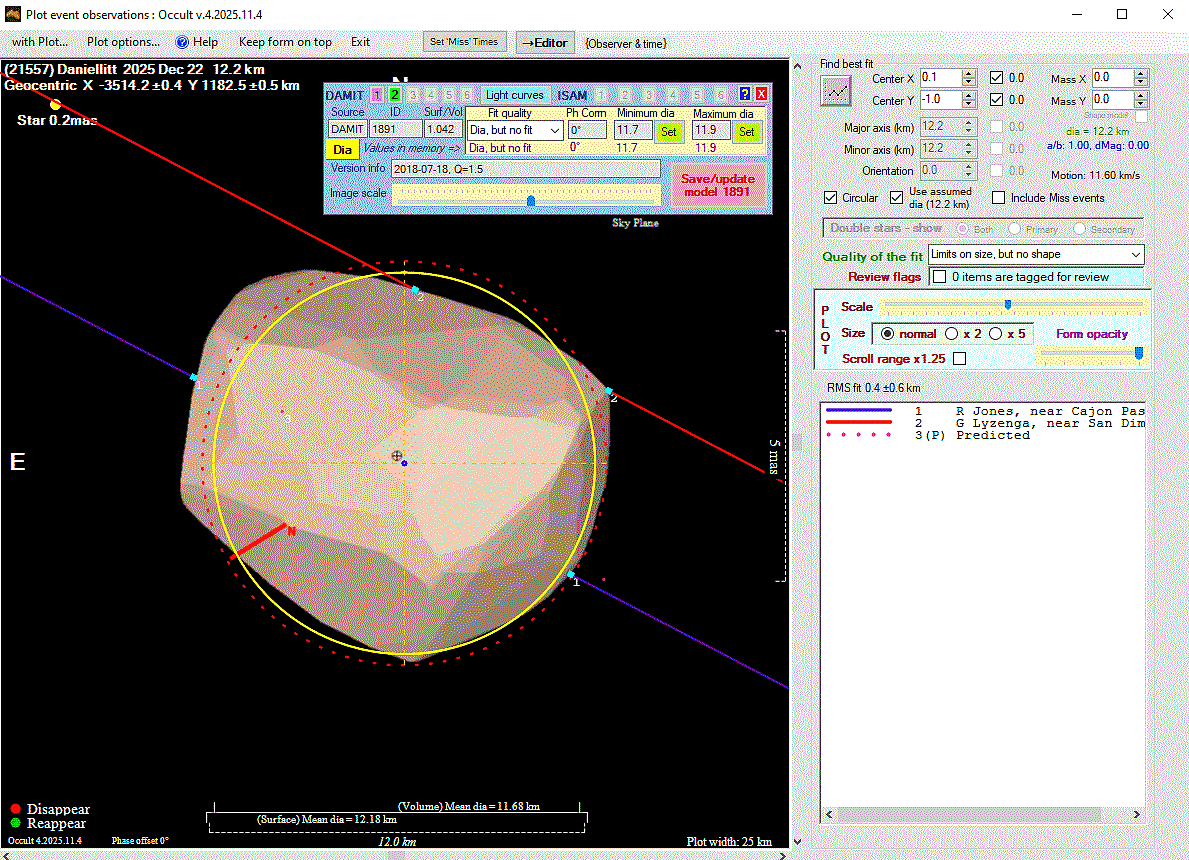Expand the Fit quality dropdown in DAMIT panel

click(x=555, y=131)
